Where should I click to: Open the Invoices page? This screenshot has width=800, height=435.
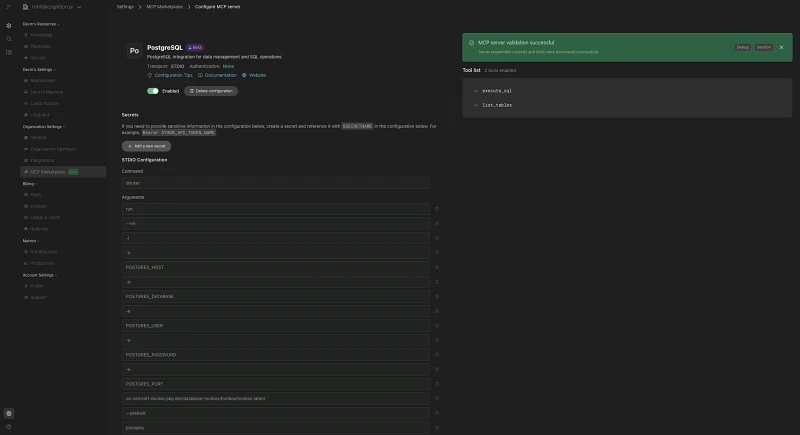click(38, 206)
